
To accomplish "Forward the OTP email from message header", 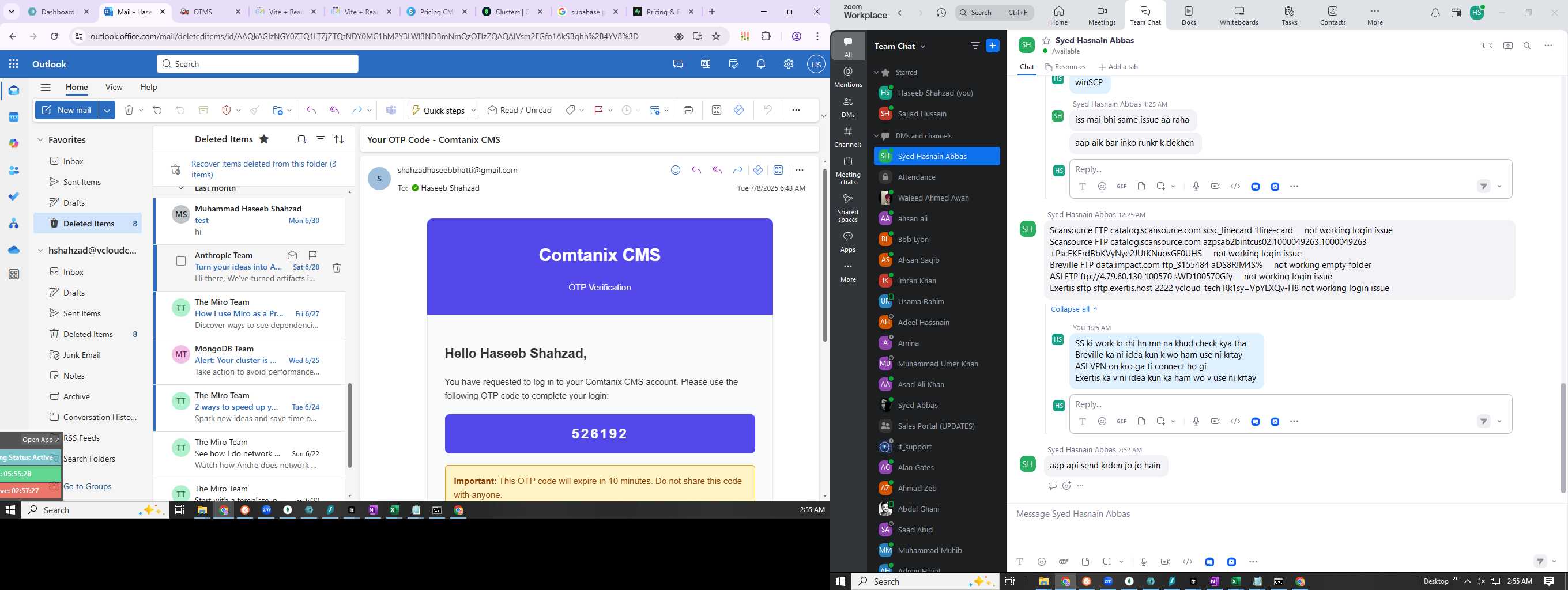I will click(x=738, y=171).
